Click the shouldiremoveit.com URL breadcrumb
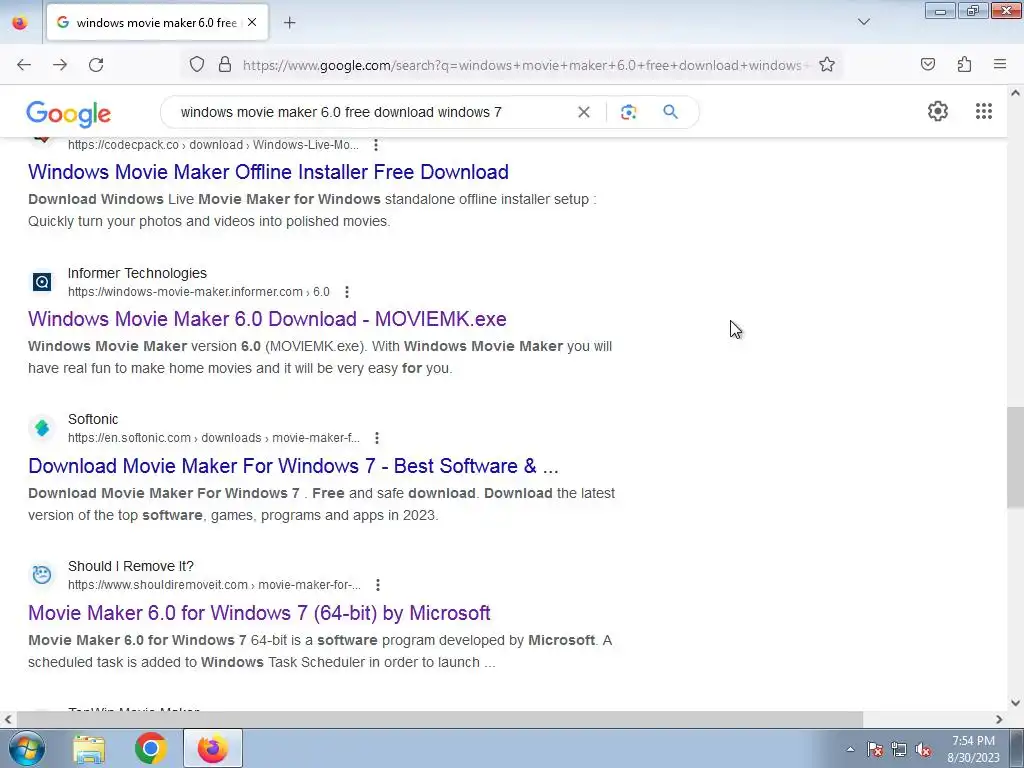 [214, 585]
